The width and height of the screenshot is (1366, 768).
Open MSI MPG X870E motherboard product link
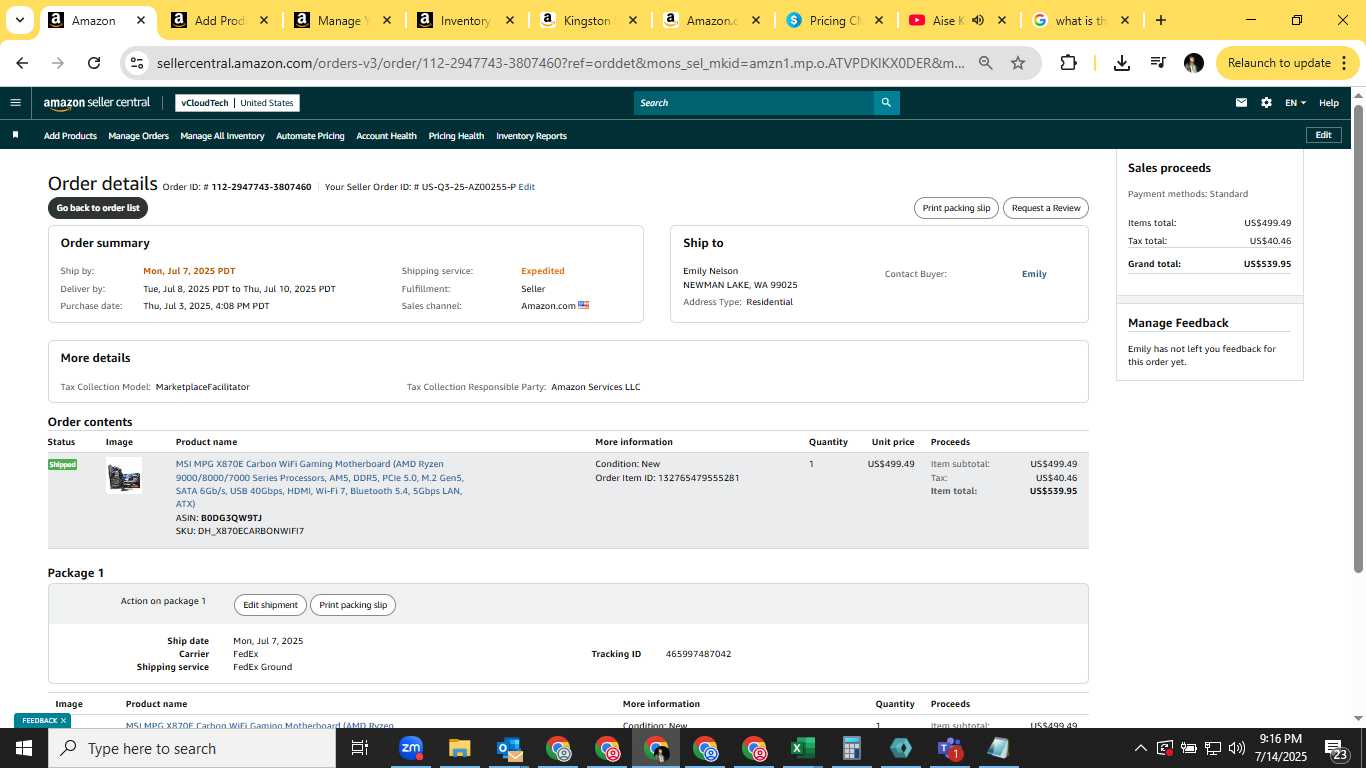tap(319, 484)
